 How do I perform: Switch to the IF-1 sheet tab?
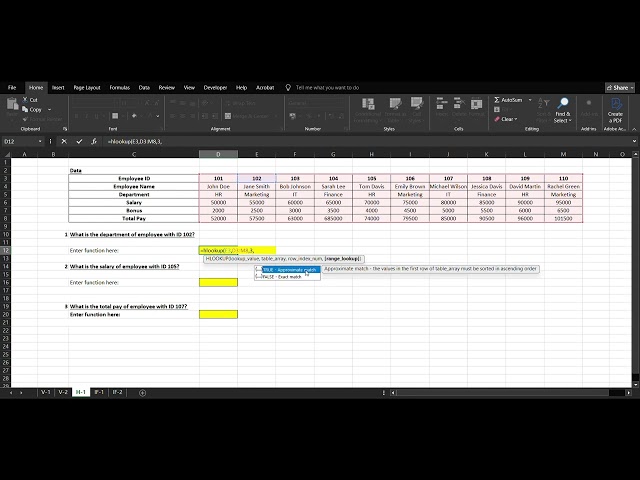tap(99, 392)
